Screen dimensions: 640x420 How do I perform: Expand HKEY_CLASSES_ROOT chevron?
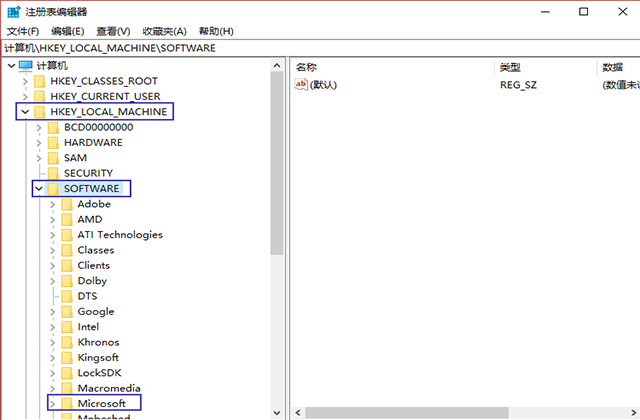(25, 81)
